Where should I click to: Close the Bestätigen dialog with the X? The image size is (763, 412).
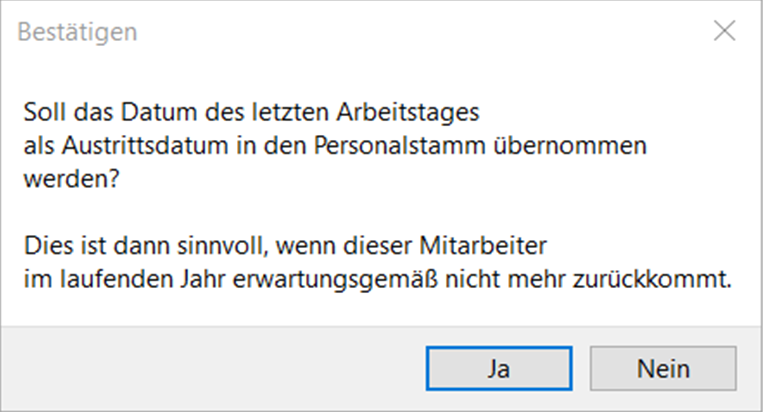click(725, 31)
